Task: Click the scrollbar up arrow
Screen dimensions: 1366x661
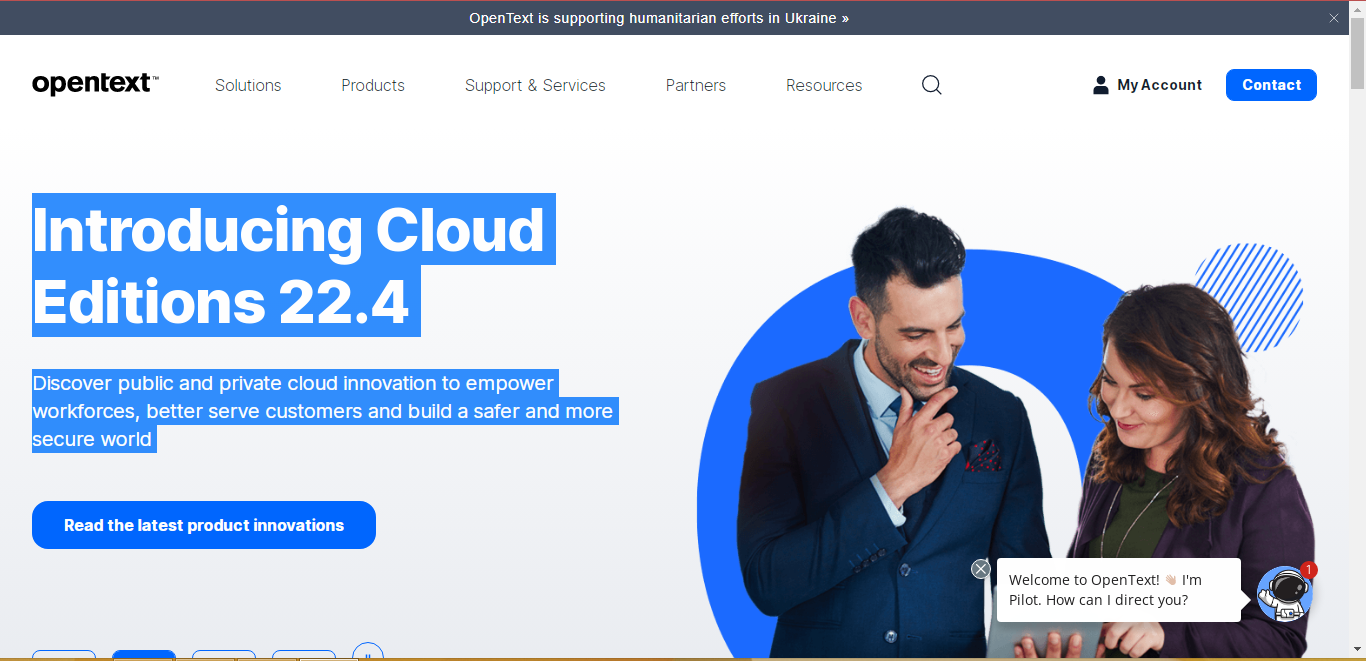Action: point(1358,9)
